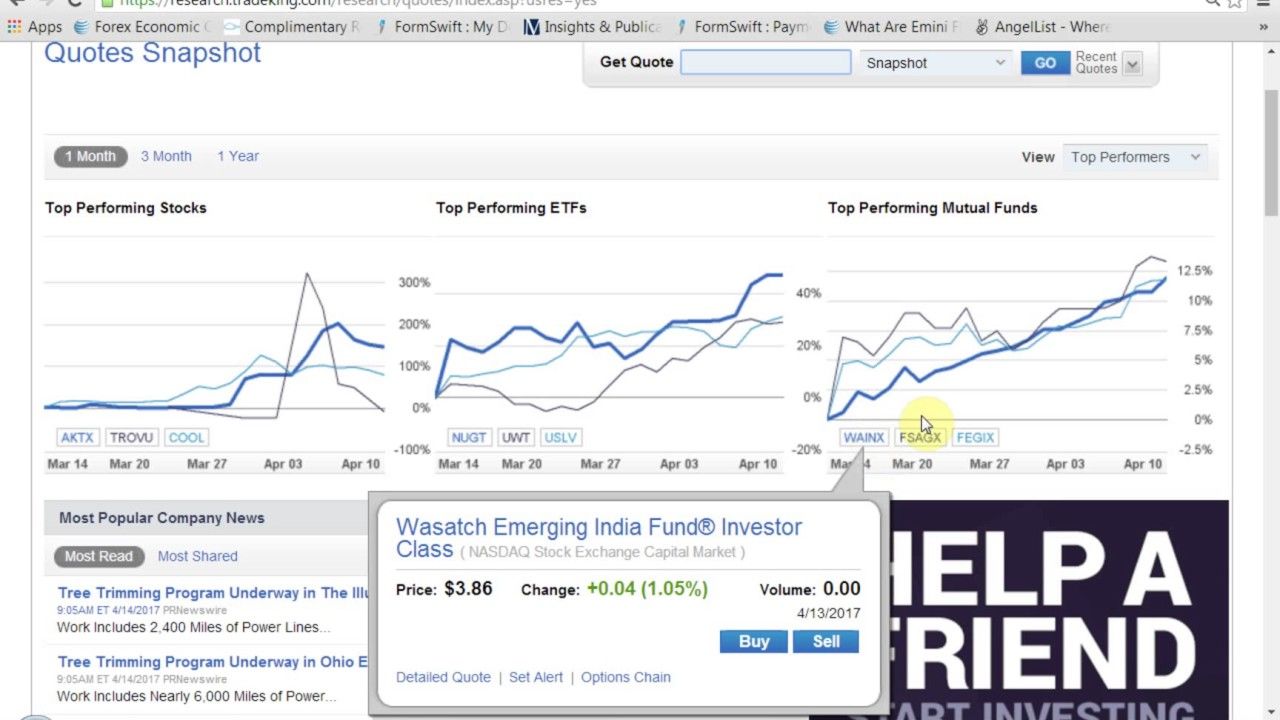1280x720 pixels.
Task: Open Detailed Quote link
Action: (443, 677)
